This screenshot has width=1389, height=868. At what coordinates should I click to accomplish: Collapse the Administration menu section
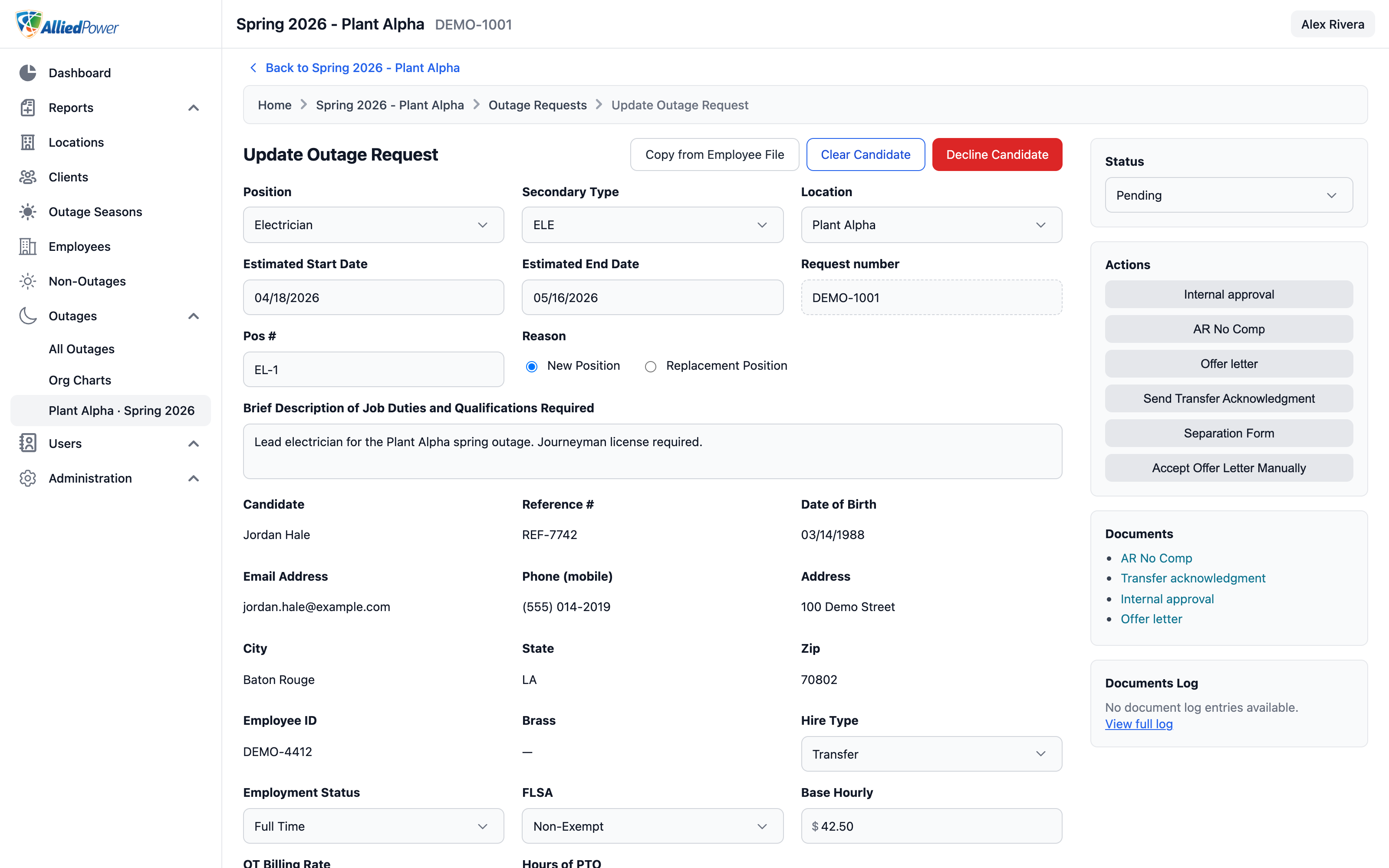[x=194, y=478]
